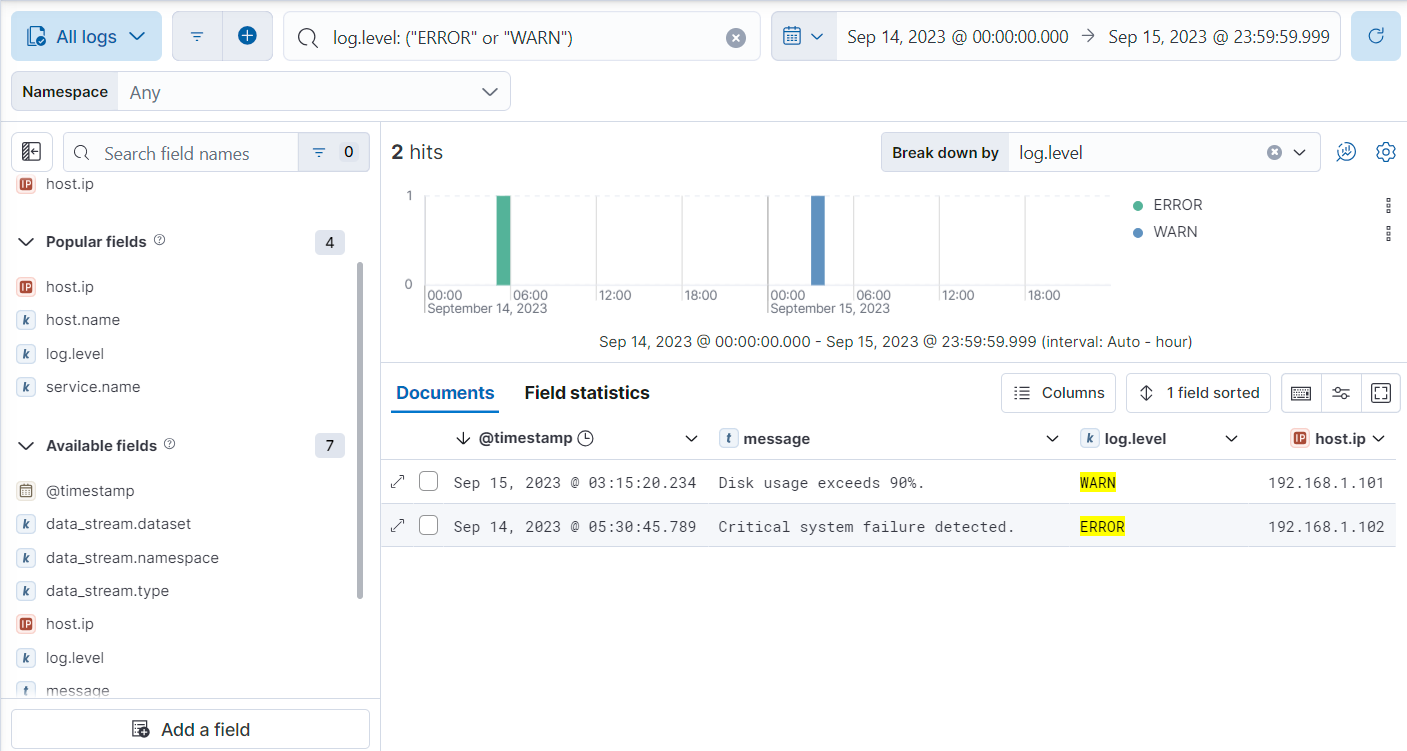Open the chart settings gear icon

1385,152
